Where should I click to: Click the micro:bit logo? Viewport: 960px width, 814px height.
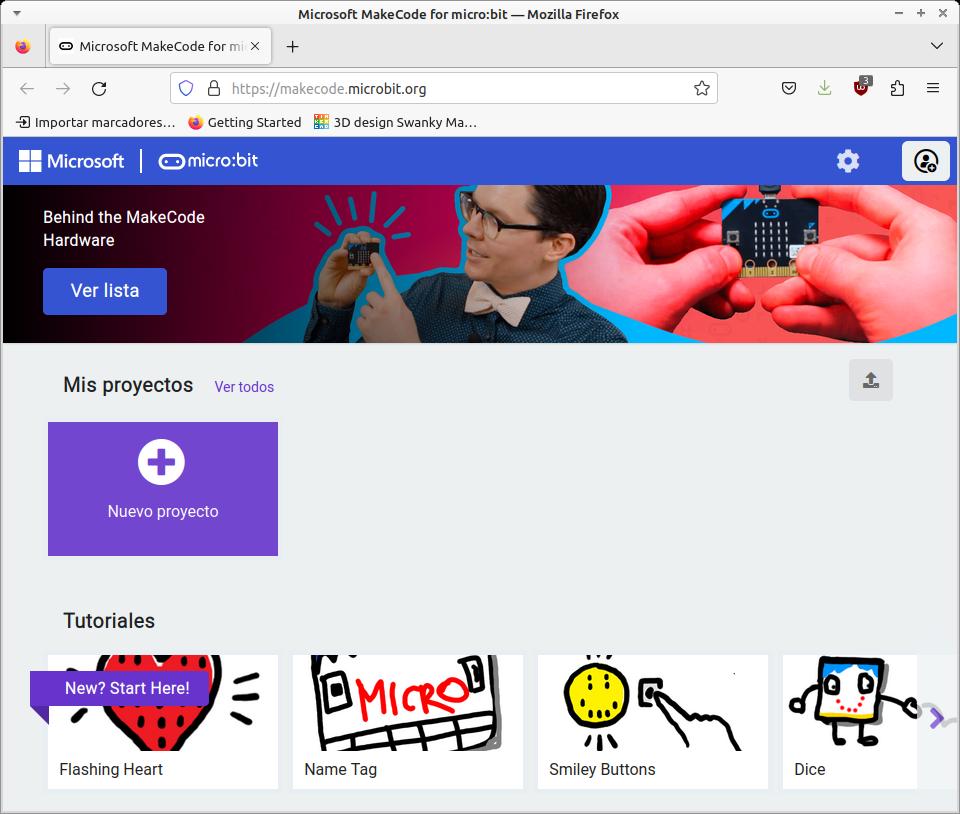coord(208,161)
